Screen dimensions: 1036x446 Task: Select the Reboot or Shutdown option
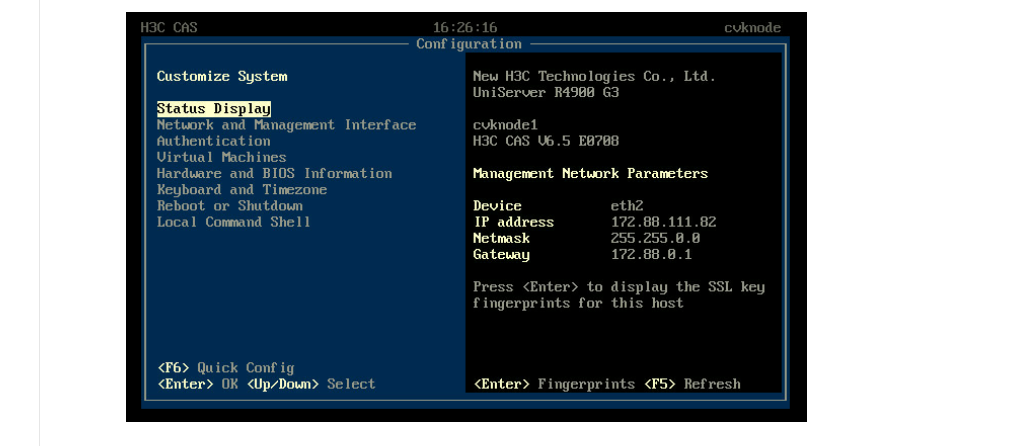[x=229, y=205]
